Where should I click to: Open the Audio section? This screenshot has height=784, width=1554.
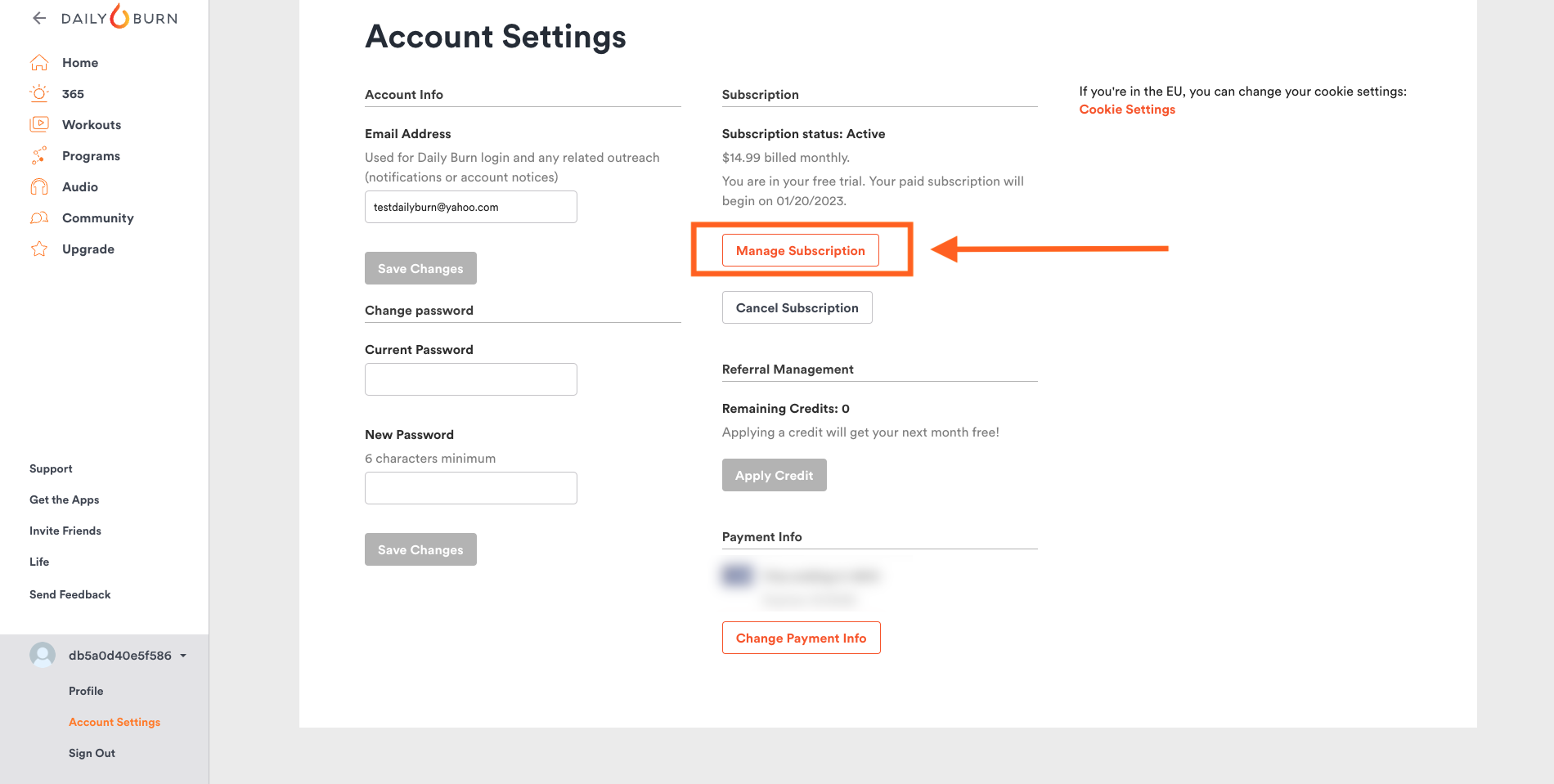[x=80, y=187]
